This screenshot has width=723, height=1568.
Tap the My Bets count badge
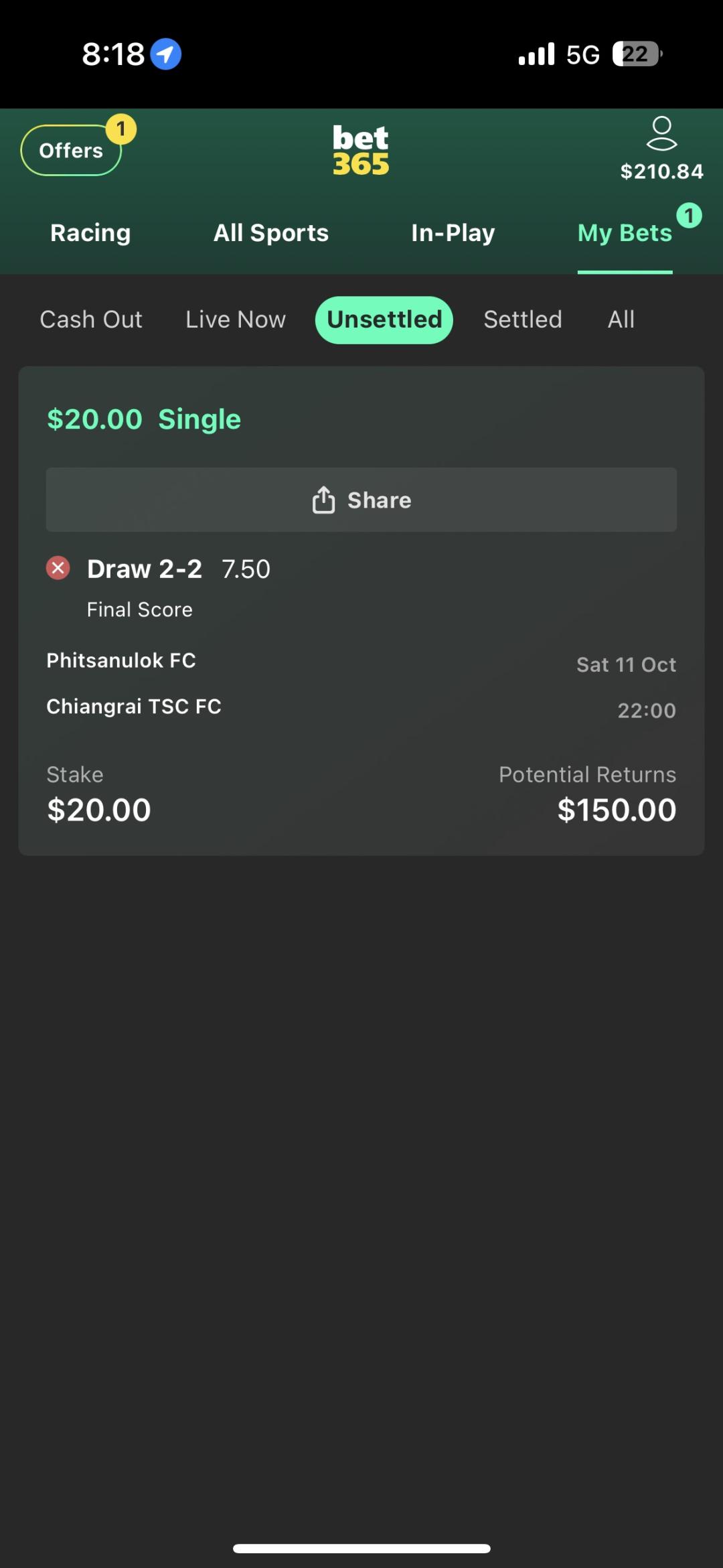pyautogui.click(x=689, y=216)
